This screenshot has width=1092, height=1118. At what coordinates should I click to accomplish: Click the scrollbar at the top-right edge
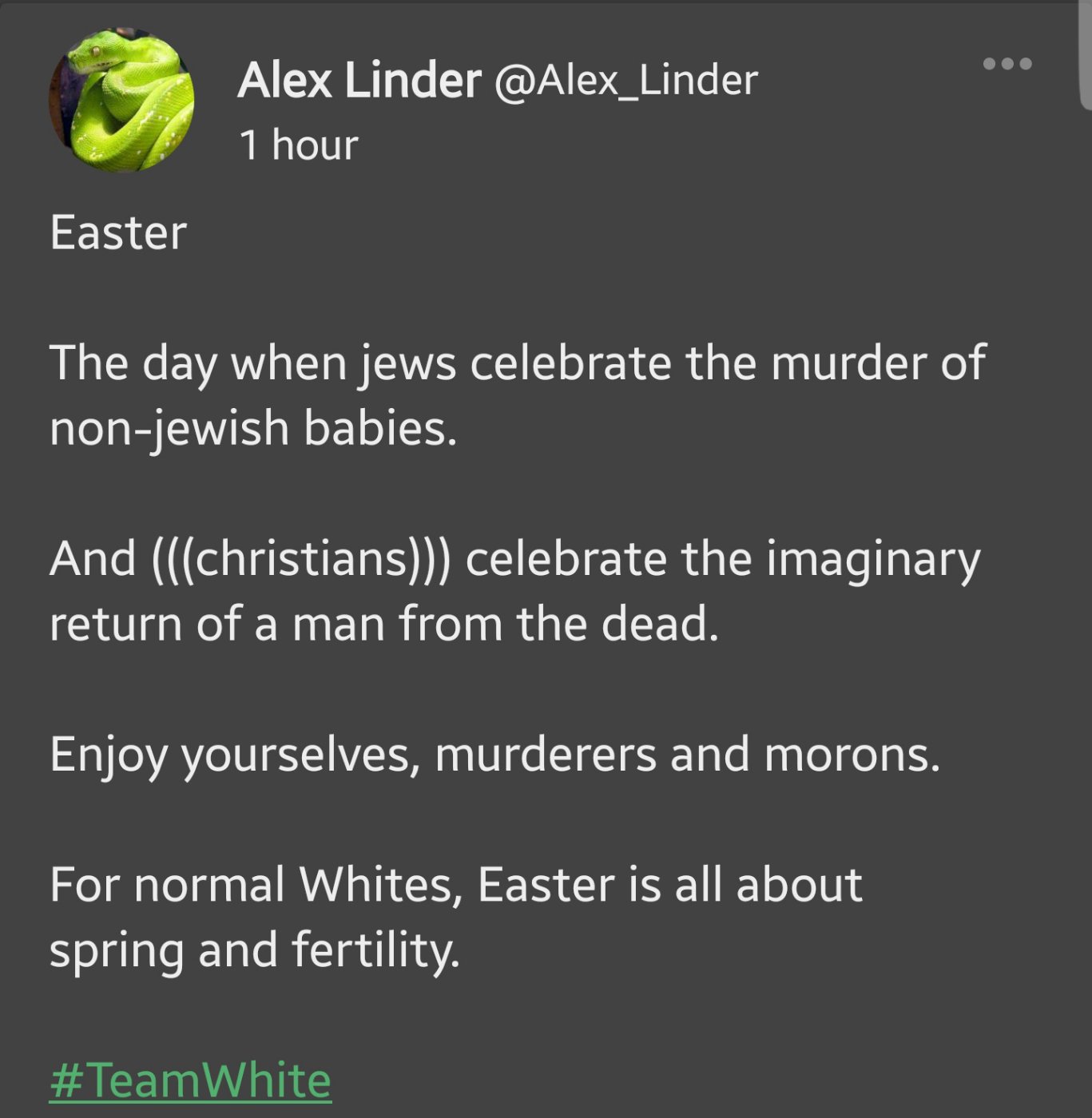[1085, 56]
